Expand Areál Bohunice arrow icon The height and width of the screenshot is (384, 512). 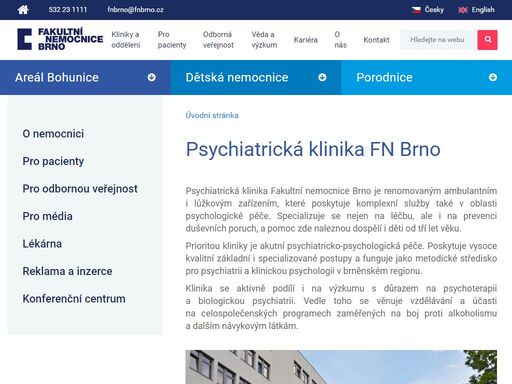(x=152, y=77)
